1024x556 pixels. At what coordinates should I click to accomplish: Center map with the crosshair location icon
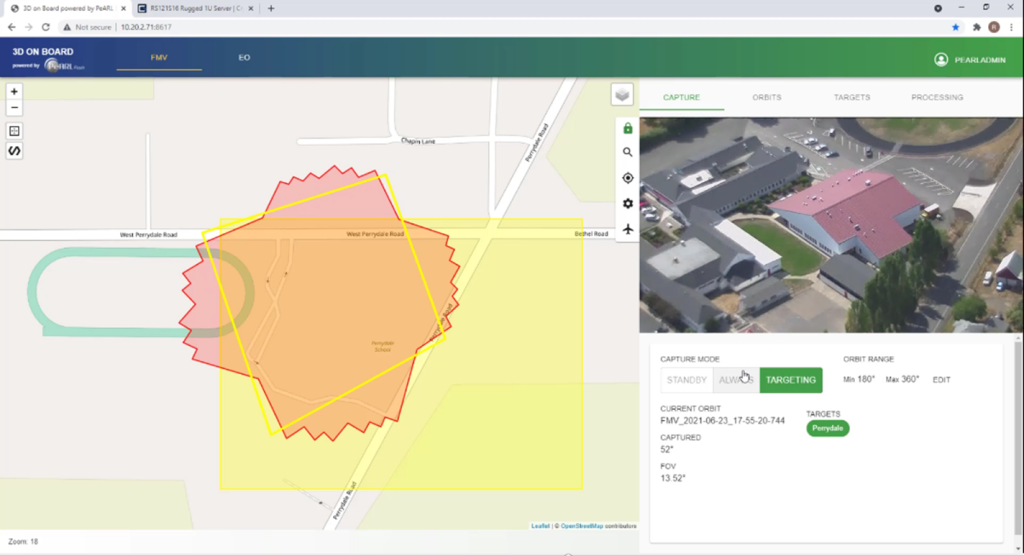[x=628, y=178]
